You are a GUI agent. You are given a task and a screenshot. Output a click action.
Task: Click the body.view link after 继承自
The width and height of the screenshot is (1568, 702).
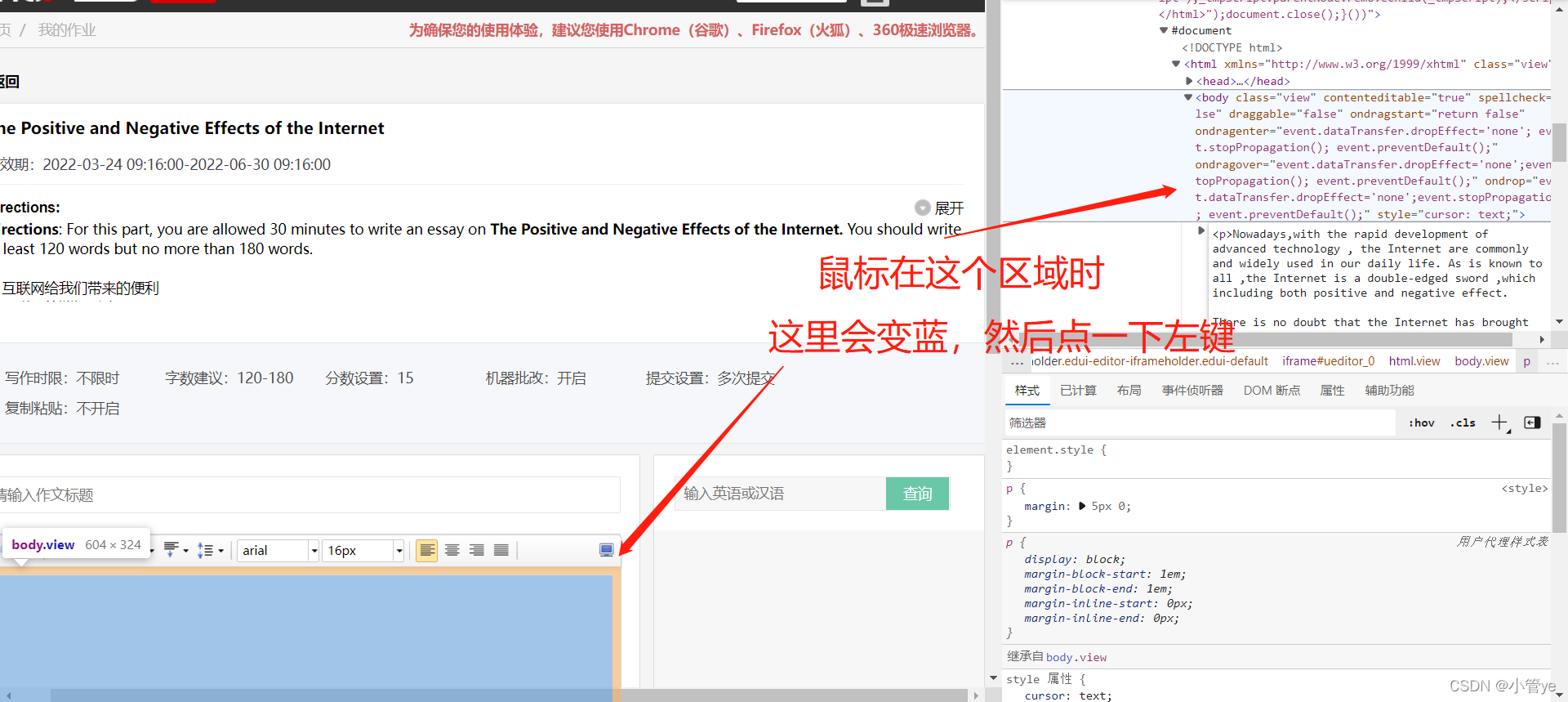[1076, 657]
